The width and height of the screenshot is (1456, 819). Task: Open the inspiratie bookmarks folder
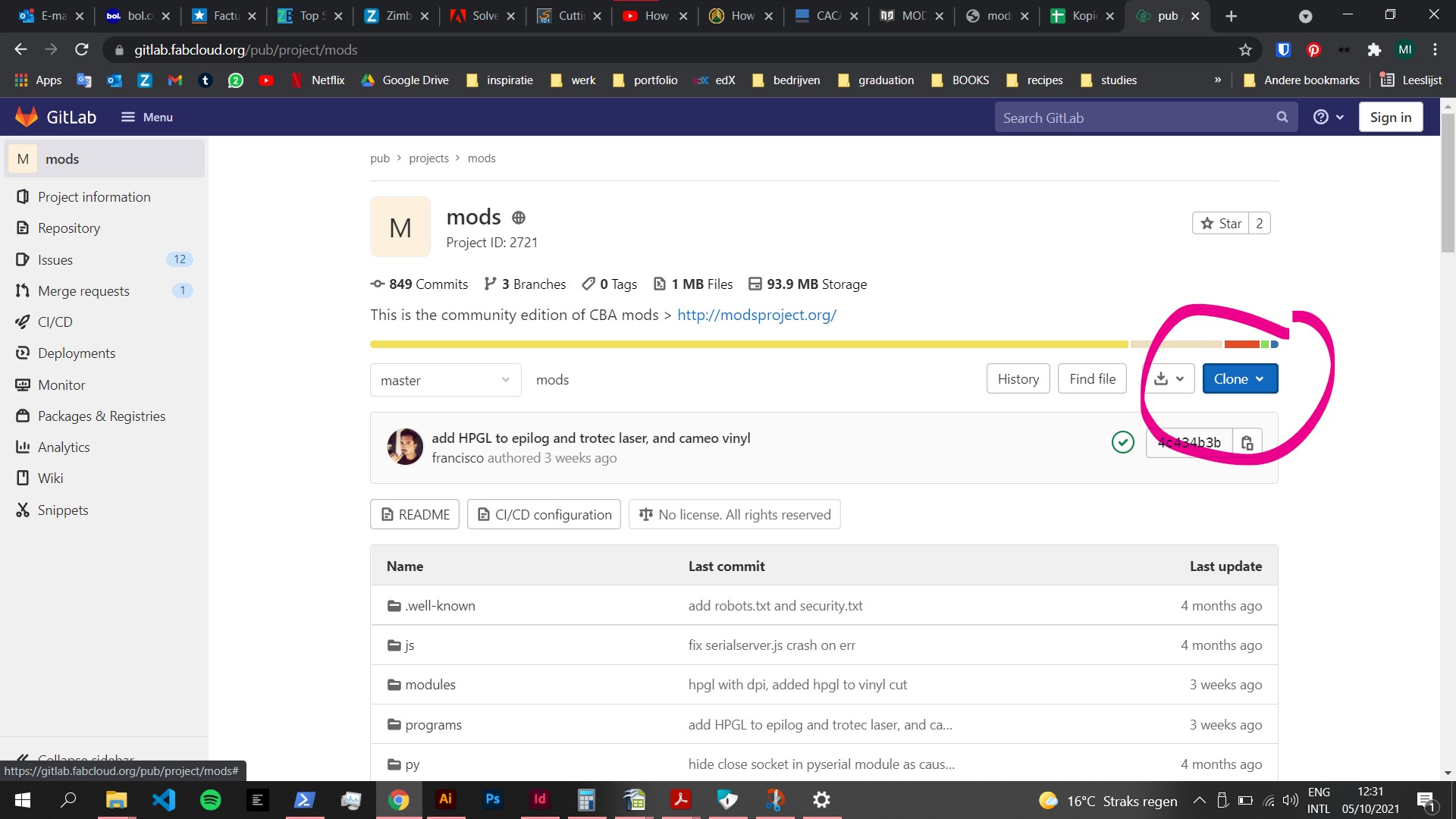click(500, 80)
